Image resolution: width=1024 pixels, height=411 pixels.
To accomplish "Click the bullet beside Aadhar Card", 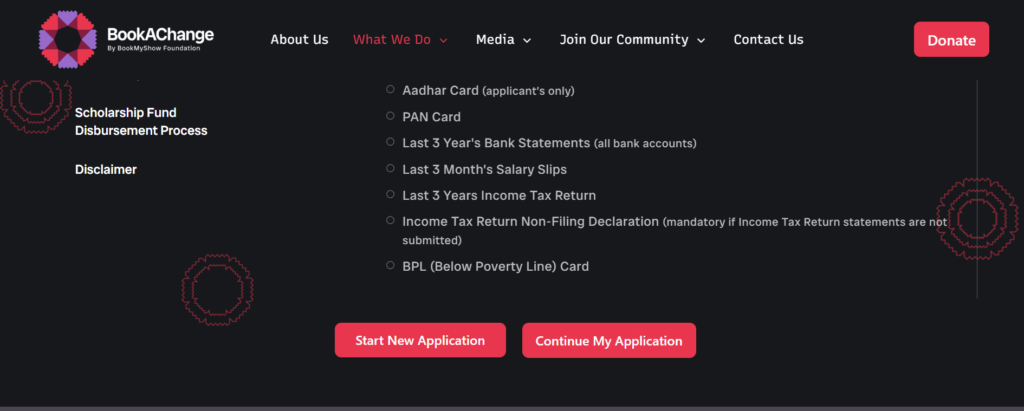I will tap(390, 90).
